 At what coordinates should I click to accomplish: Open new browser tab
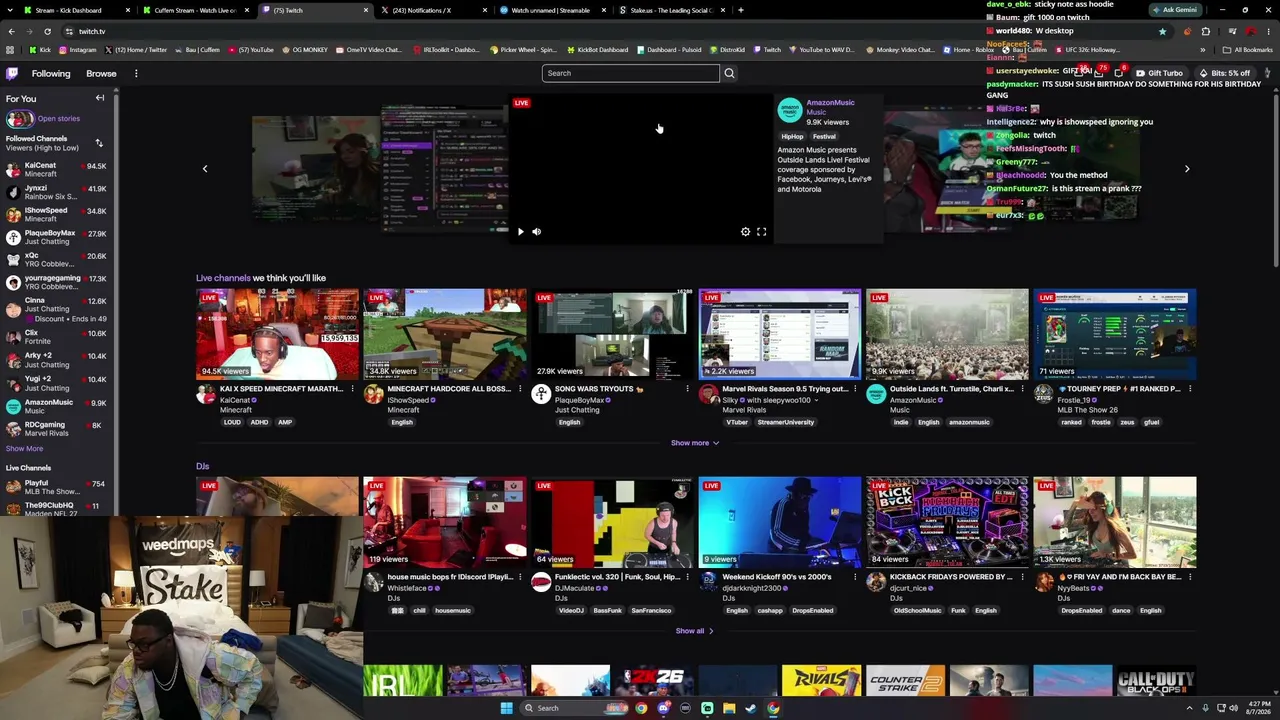click(741, 10)
